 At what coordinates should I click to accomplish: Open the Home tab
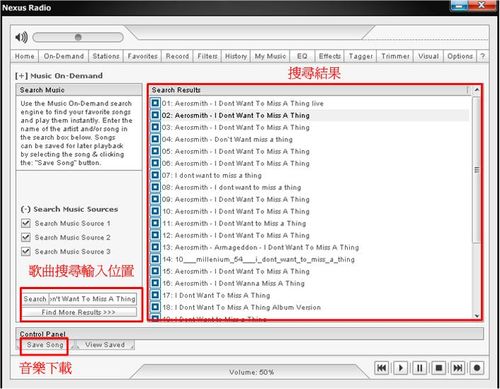tap(24, 56)
